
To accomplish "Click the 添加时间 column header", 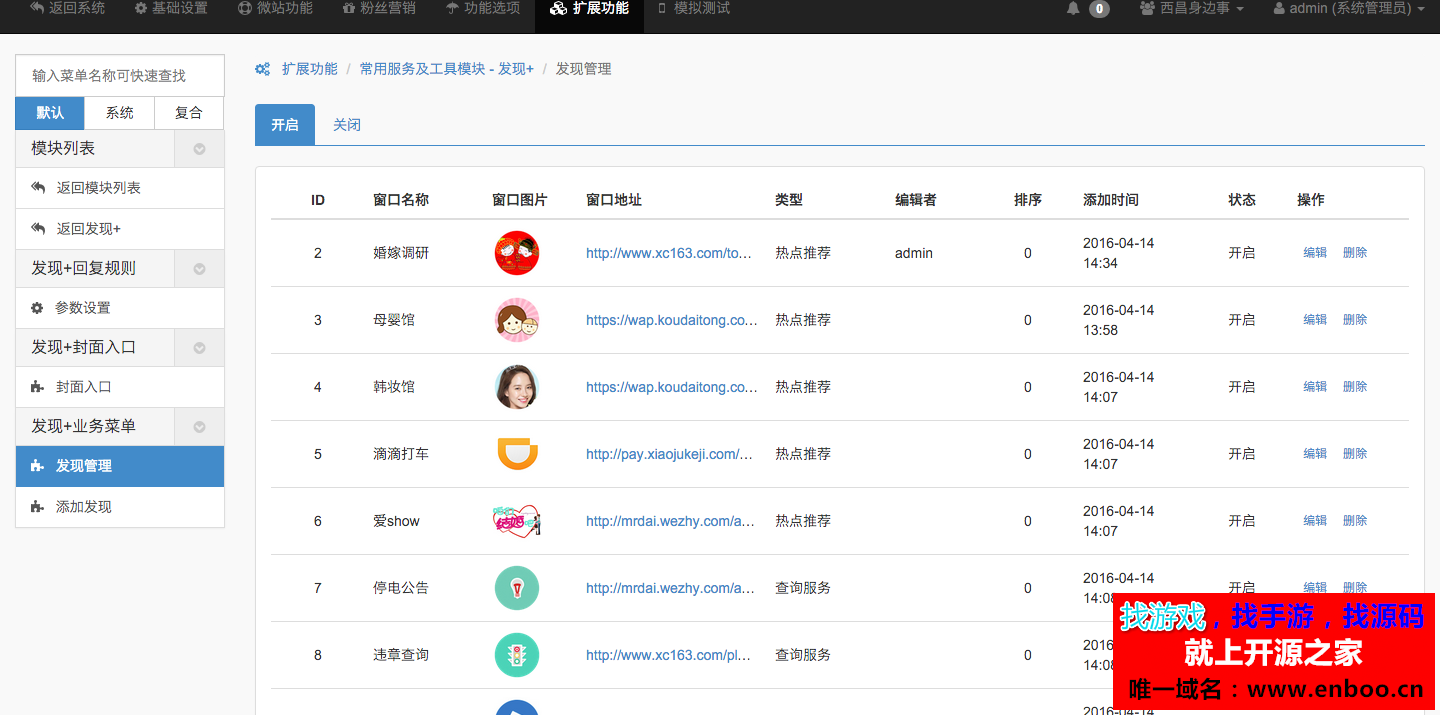I will (1111, 200).
